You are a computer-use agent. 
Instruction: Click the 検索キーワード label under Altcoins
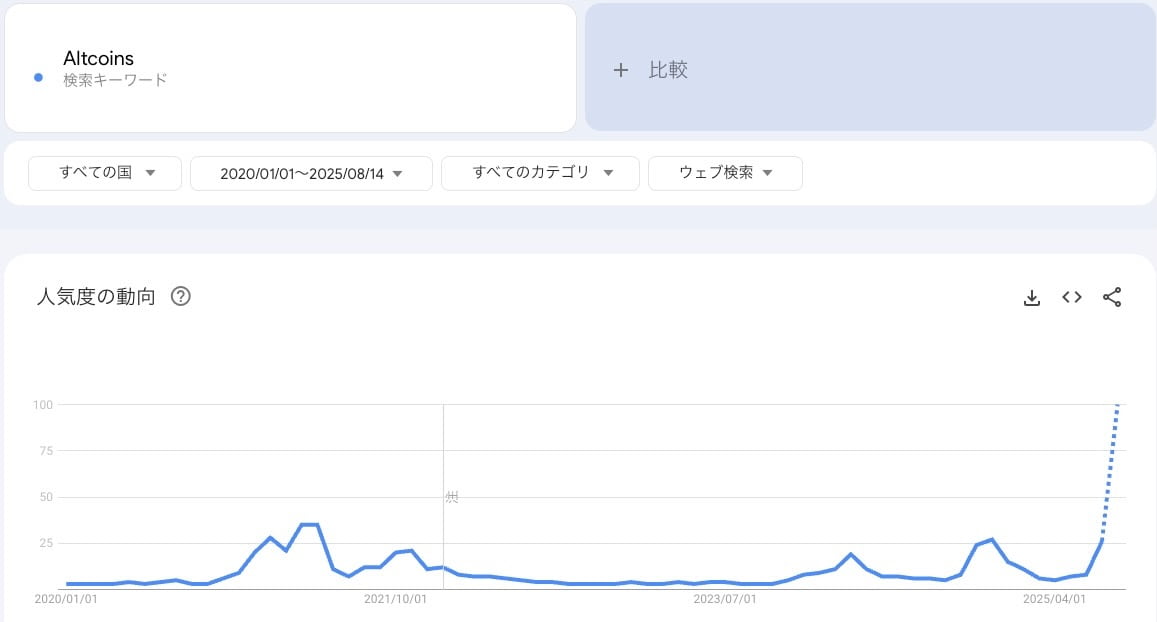(115, 80)
